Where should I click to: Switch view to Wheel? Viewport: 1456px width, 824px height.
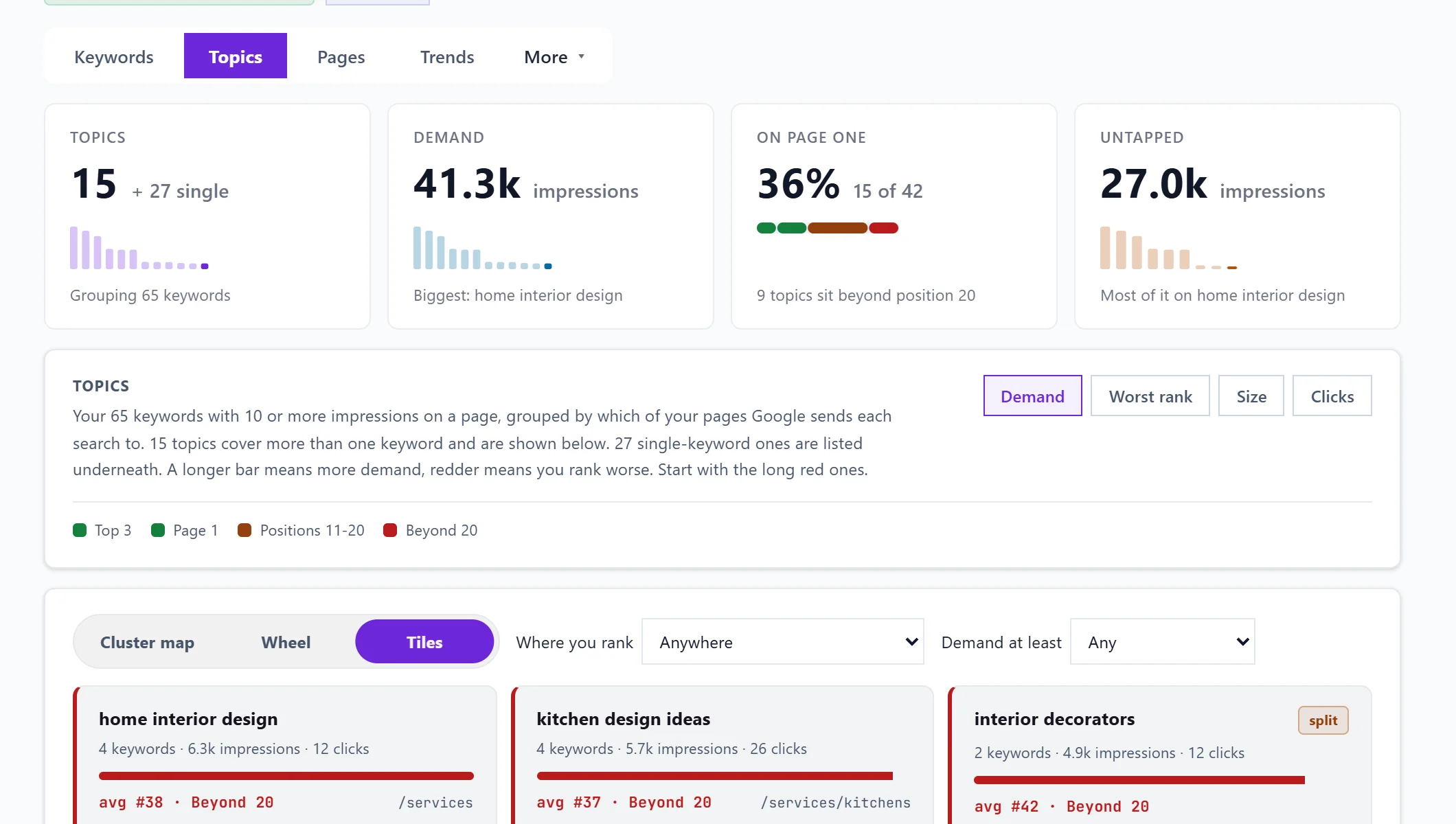pyautogui.click(x=286, y=641)
